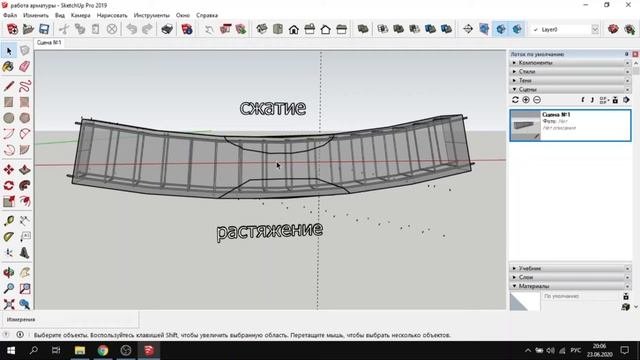Viewport: 640px width, 360px height.
Task: Click the Print icon in toolbar
Action: 167,29
